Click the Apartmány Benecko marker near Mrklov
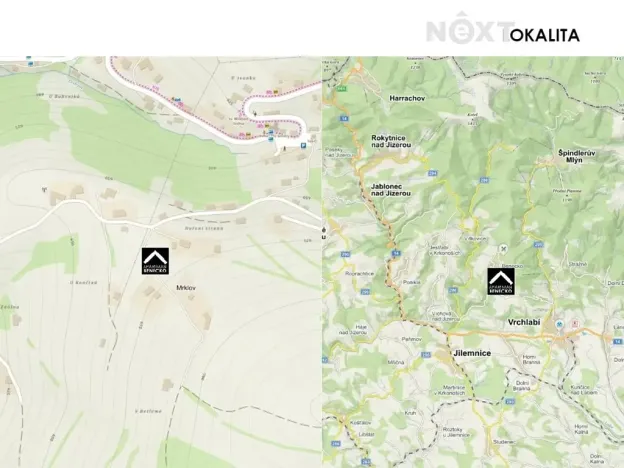Screen dimensions: 624x468 coord(155,261)
